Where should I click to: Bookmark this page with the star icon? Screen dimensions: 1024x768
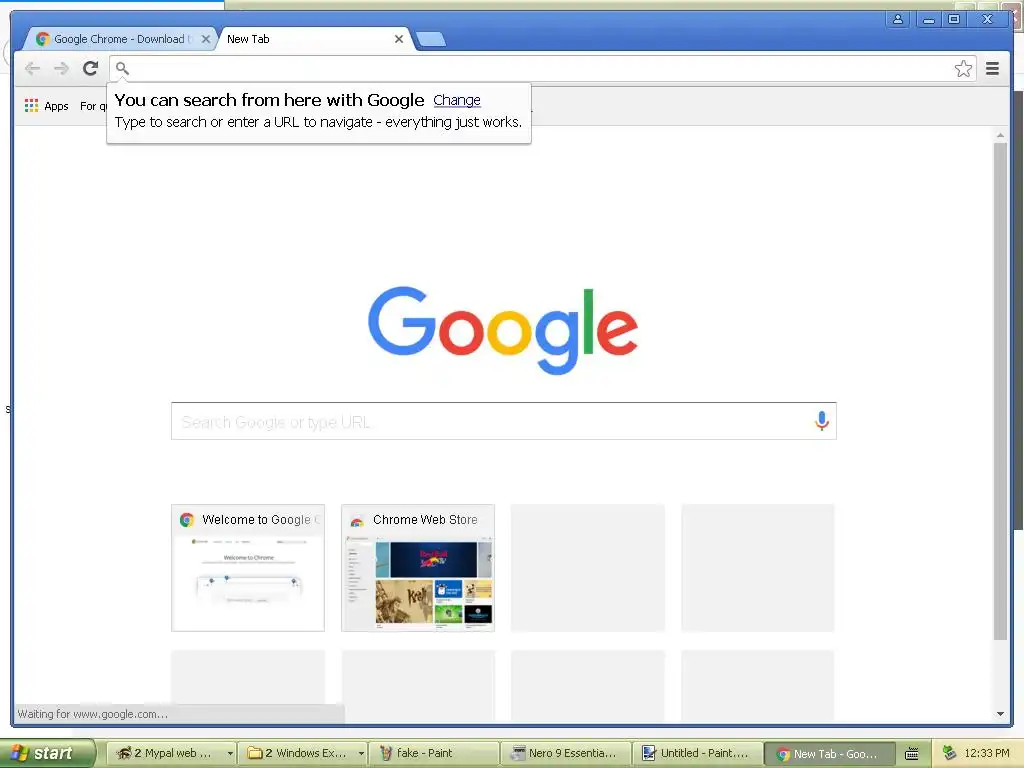point(963,69)
